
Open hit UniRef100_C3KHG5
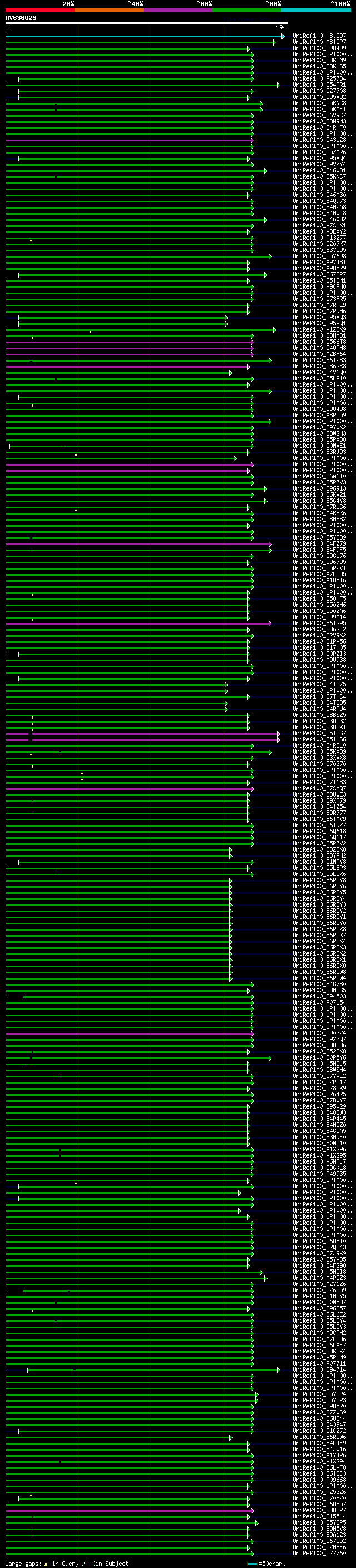319,66
